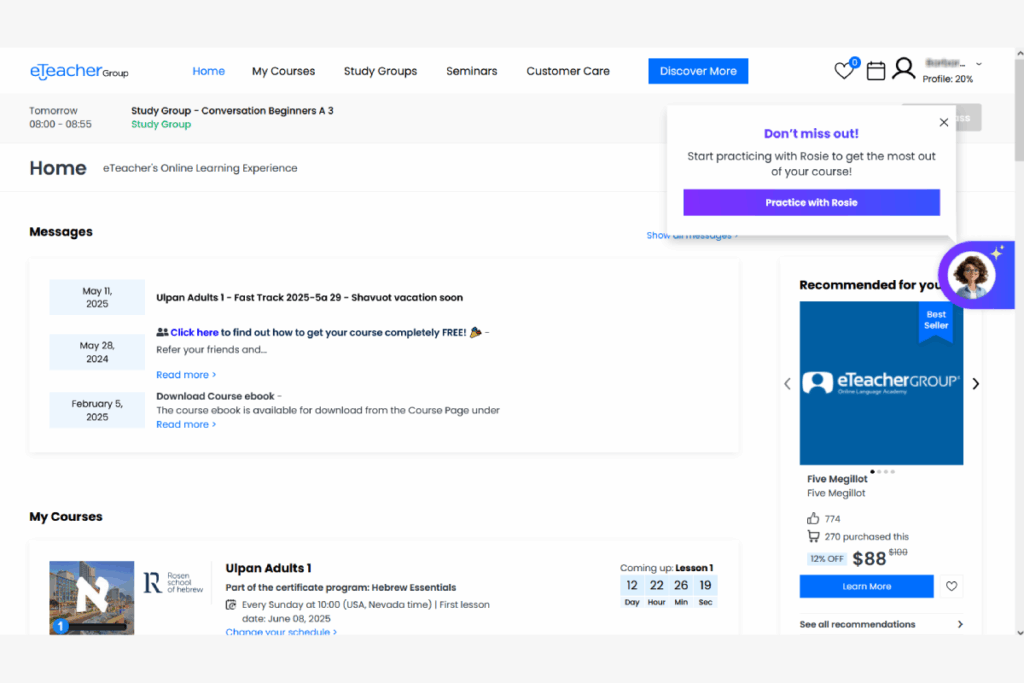Click the user profile avatar icon
The height and width of the screenshot is (683, 1024).
pos(904,69)
